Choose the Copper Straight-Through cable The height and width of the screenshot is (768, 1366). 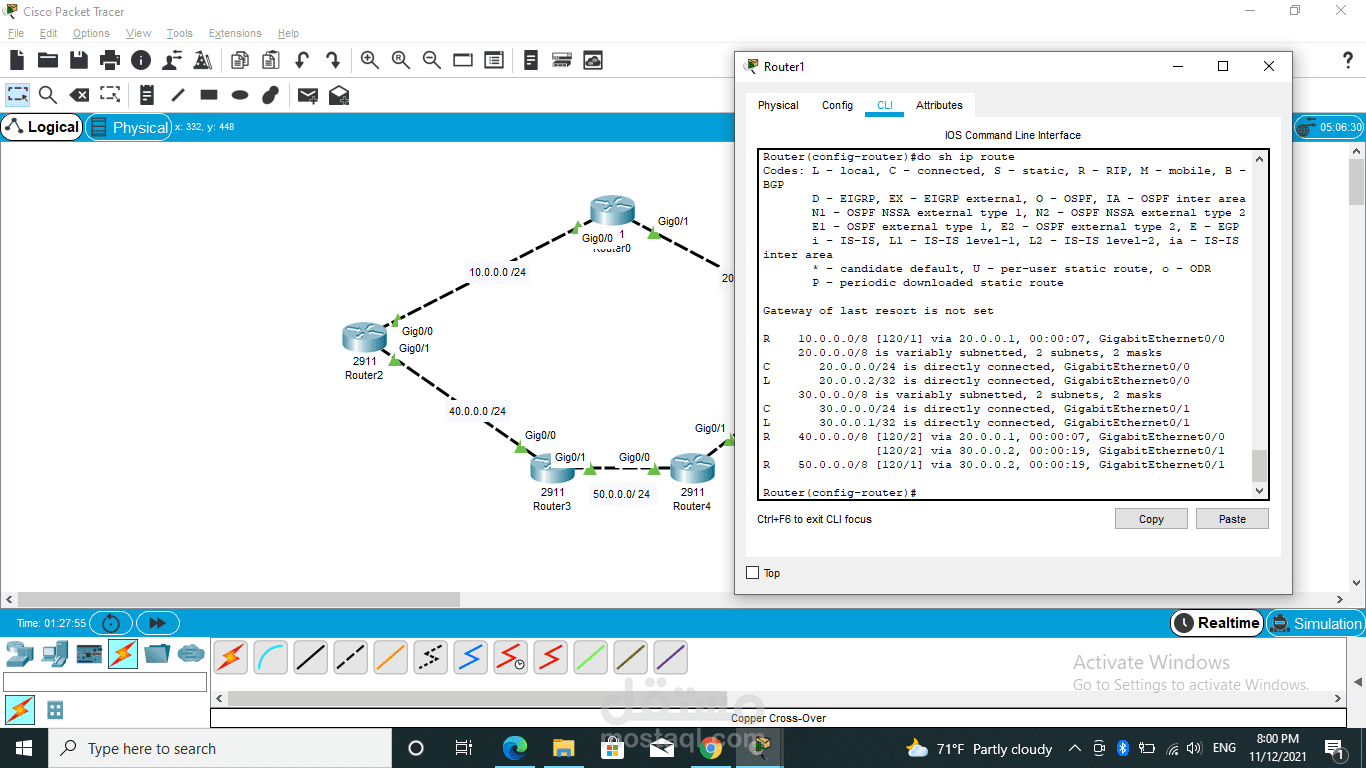[311, 657]
